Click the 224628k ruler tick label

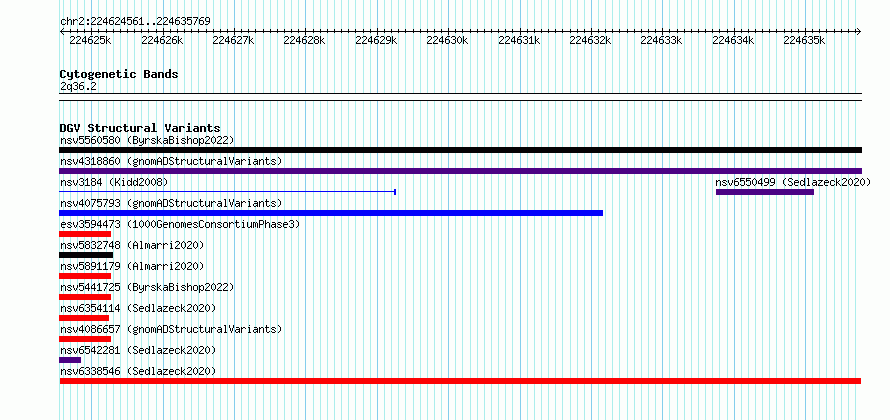304,40
